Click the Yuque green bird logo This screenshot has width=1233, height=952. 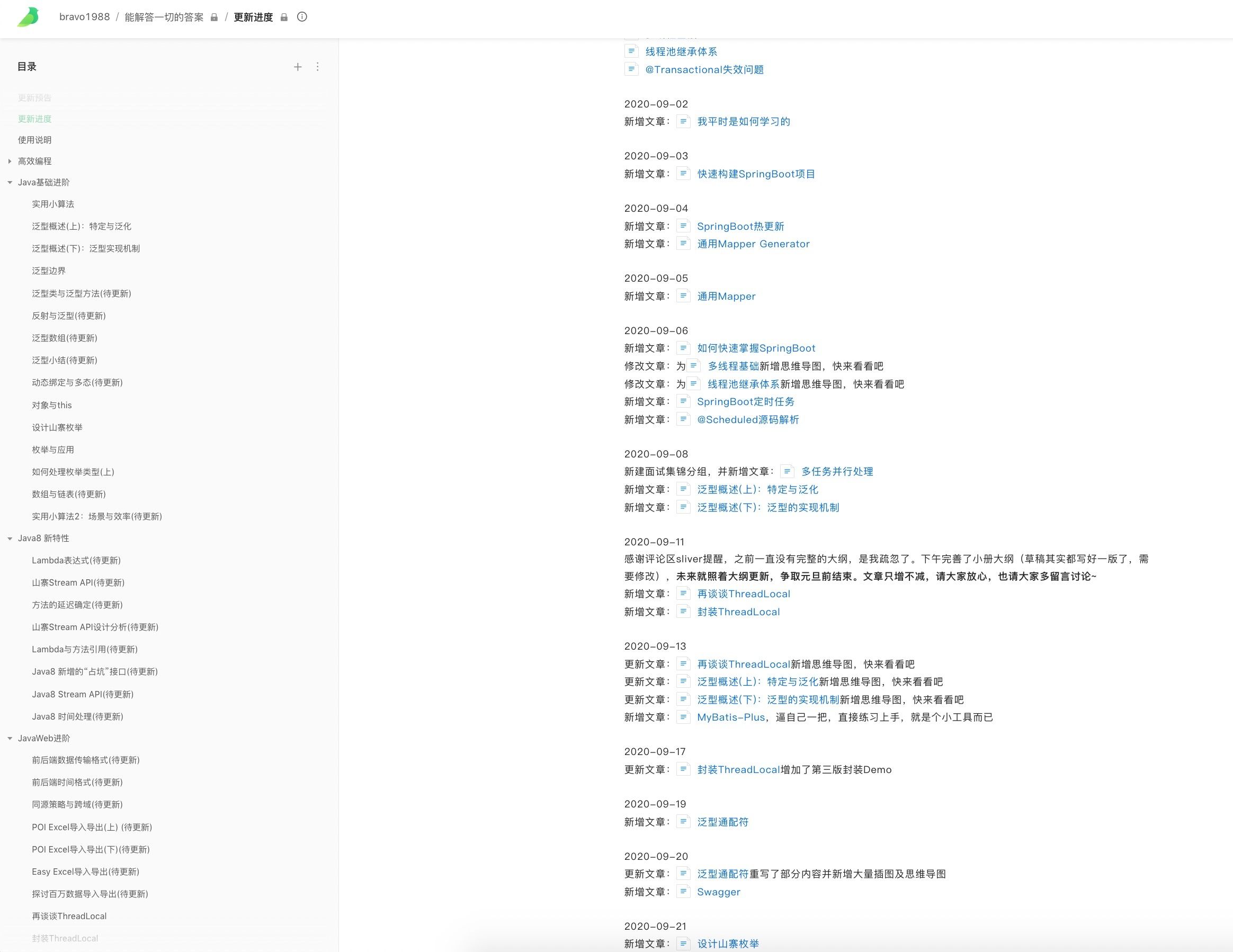(28, 17)
